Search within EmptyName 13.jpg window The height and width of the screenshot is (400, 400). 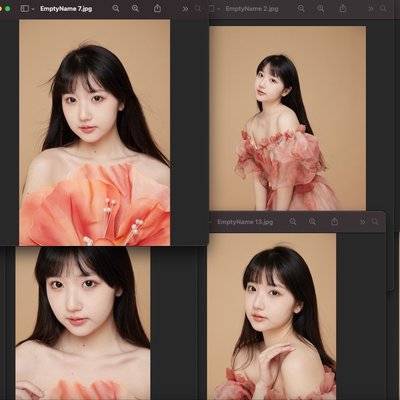coord(375,221)
